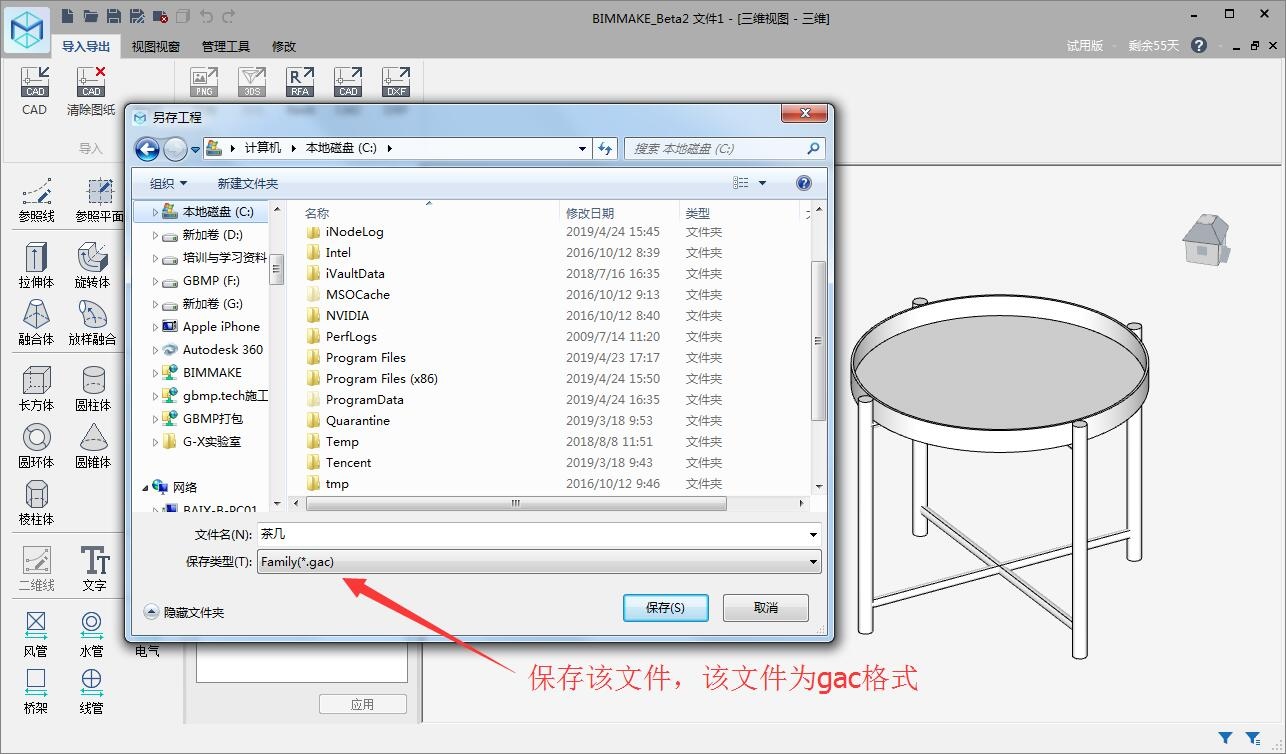
Task: Select the 参照平面 reference plane tool
Action: (x=99, y=200)
